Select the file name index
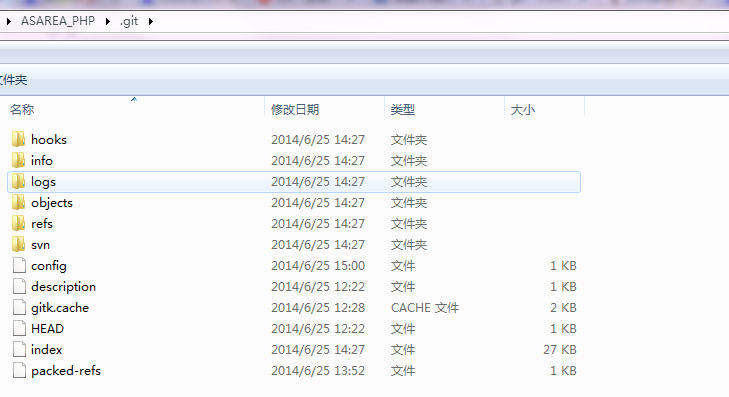This screenshot has width=729, height=397. [x=46, y=350]
